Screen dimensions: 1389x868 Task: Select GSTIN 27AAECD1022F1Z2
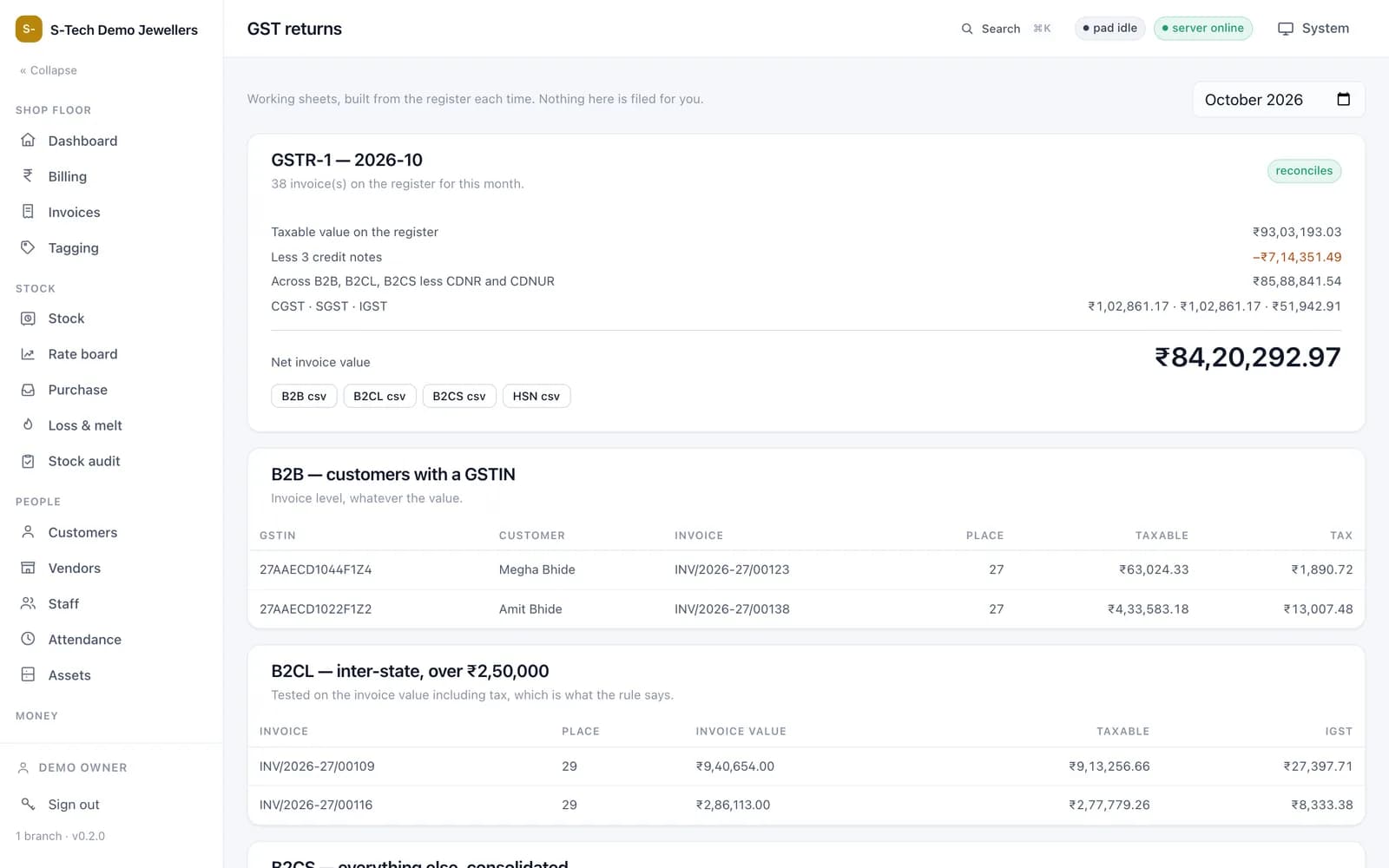(x=315, y=609)
